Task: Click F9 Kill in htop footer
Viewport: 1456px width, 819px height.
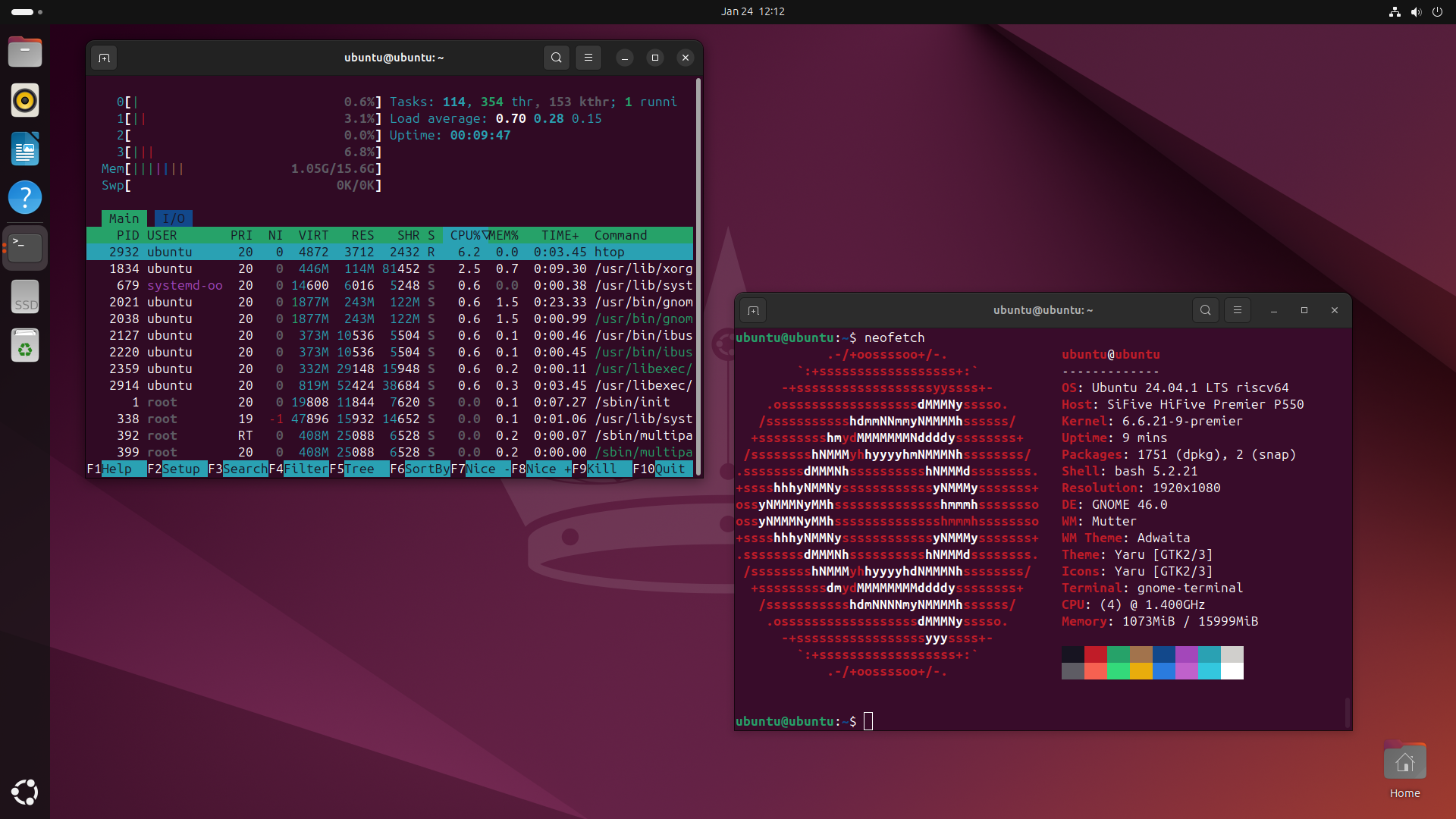Action: [602, 469]
